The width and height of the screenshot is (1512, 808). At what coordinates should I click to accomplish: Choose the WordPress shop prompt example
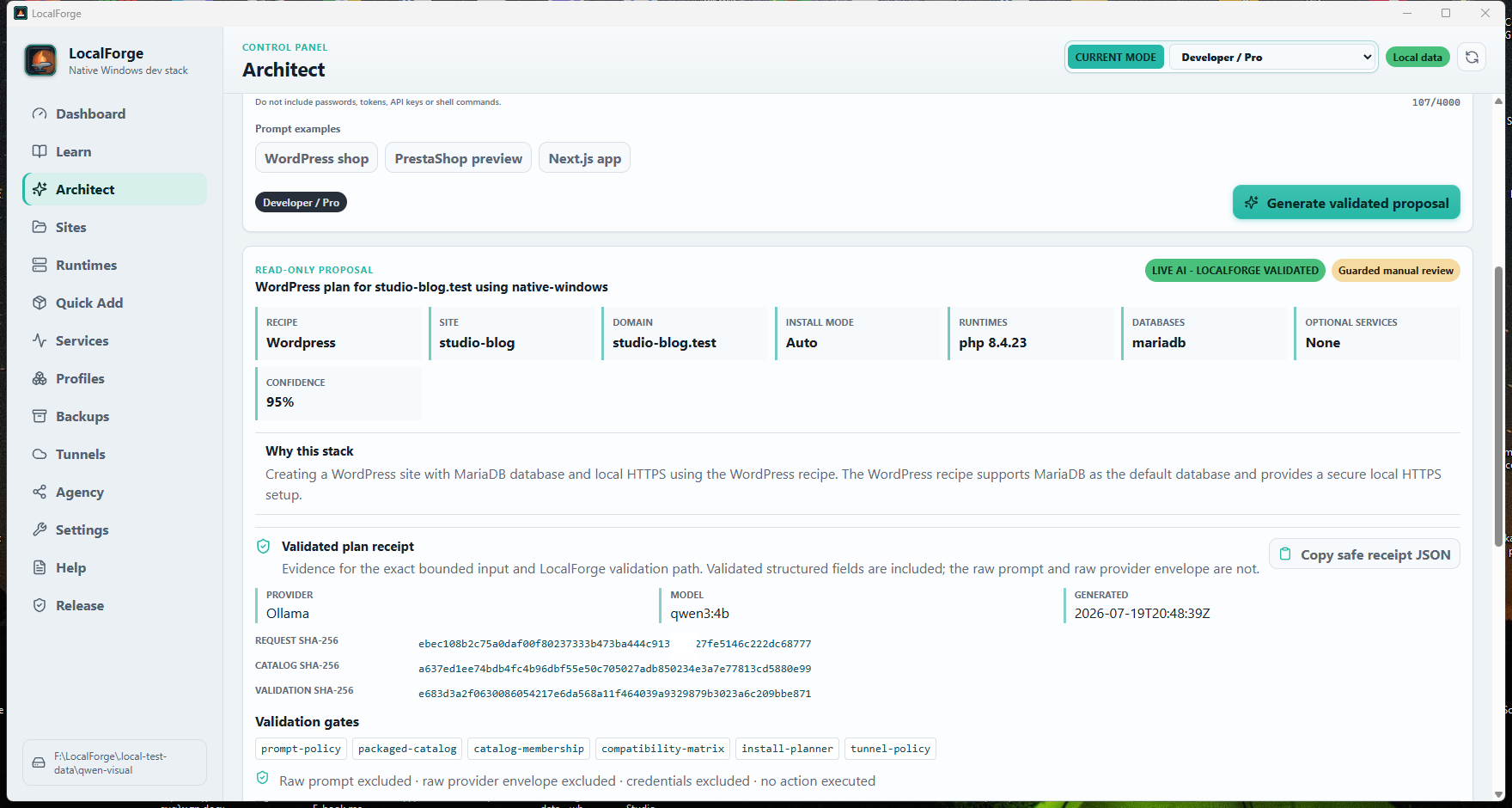316,158
